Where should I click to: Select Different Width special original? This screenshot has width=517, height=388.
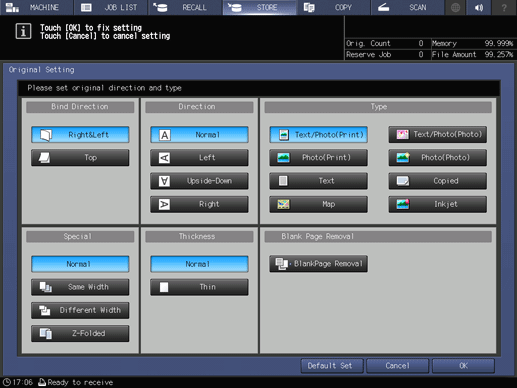pos(80,310)
